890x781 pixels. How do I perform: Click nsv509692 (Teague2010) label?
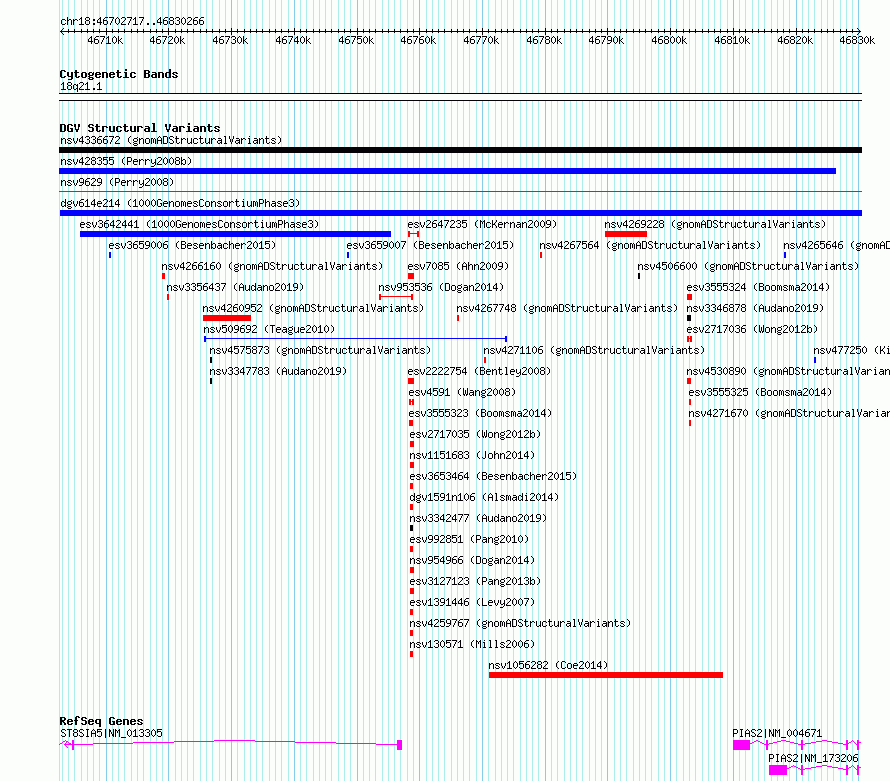click(269, 329)
